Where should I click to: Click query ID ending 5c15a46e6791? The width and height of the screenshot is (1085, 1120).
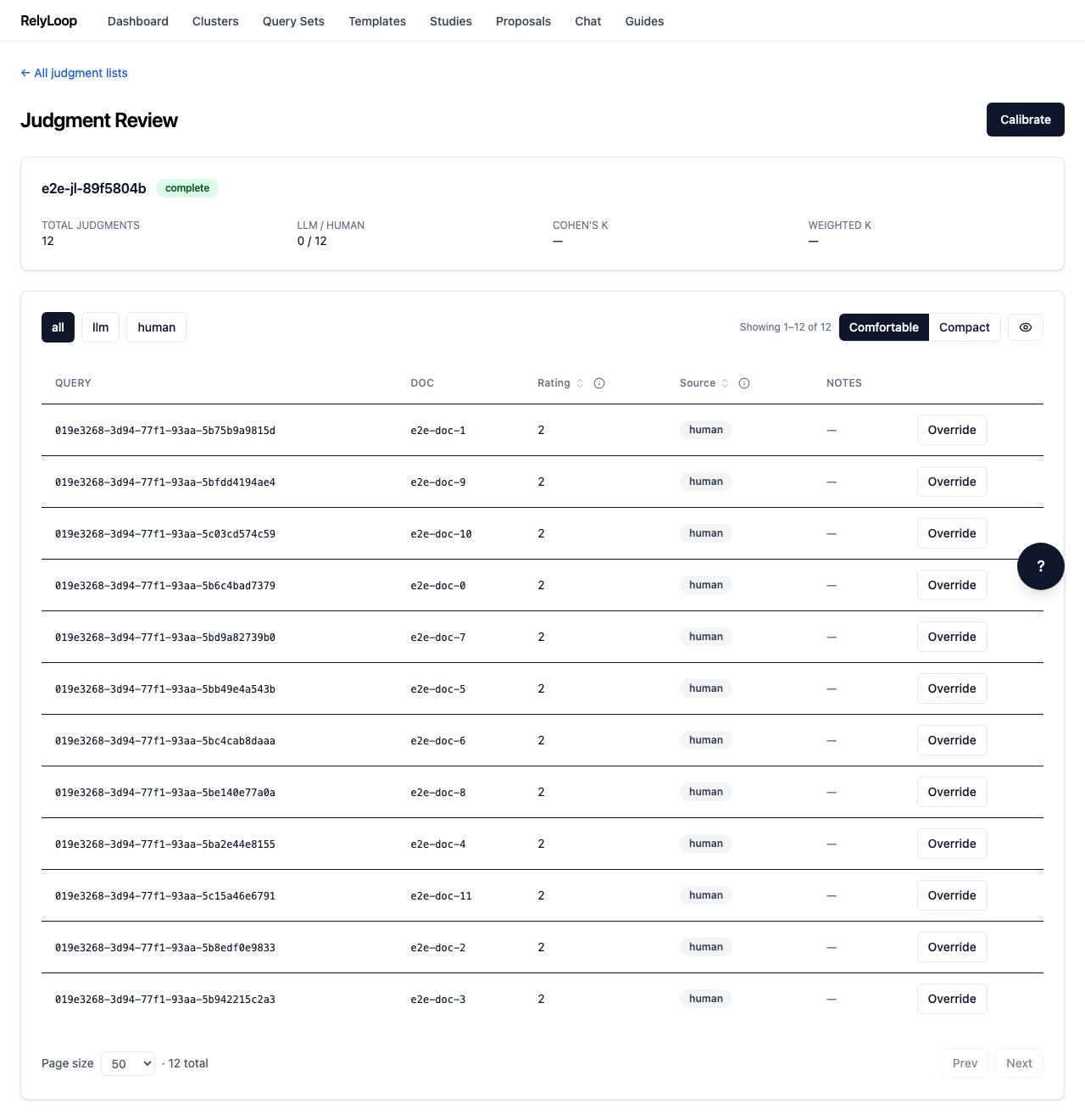[x=165, y=896]
